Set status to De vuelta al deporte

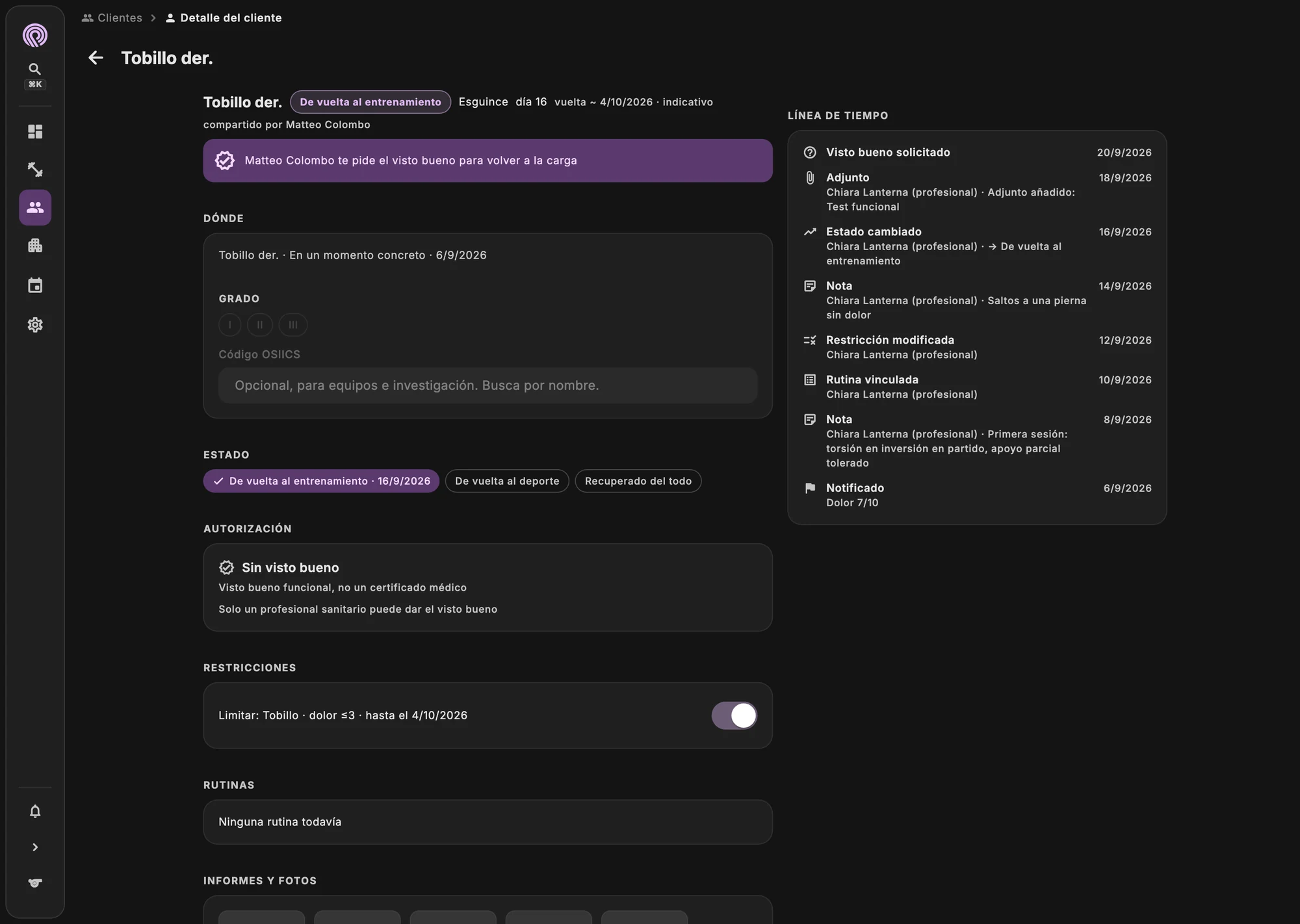coord(507,481)
